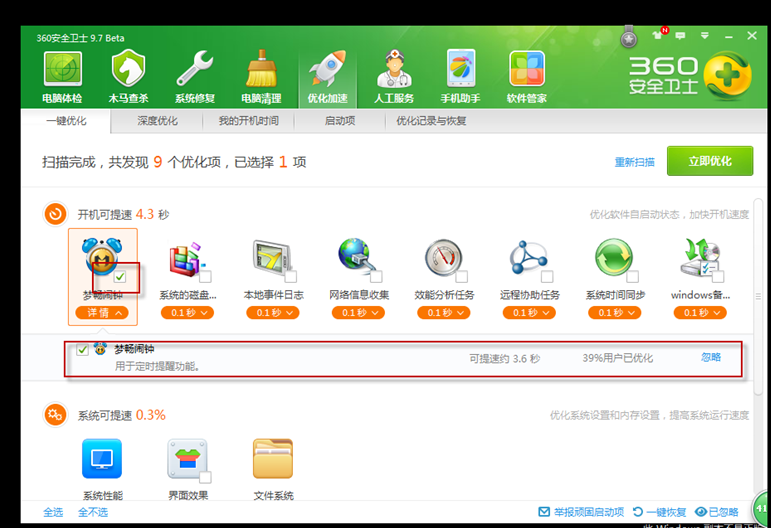771x528 pixels.
Task: Switch to 深度优化 tab
Action: (x=157, y=121)
